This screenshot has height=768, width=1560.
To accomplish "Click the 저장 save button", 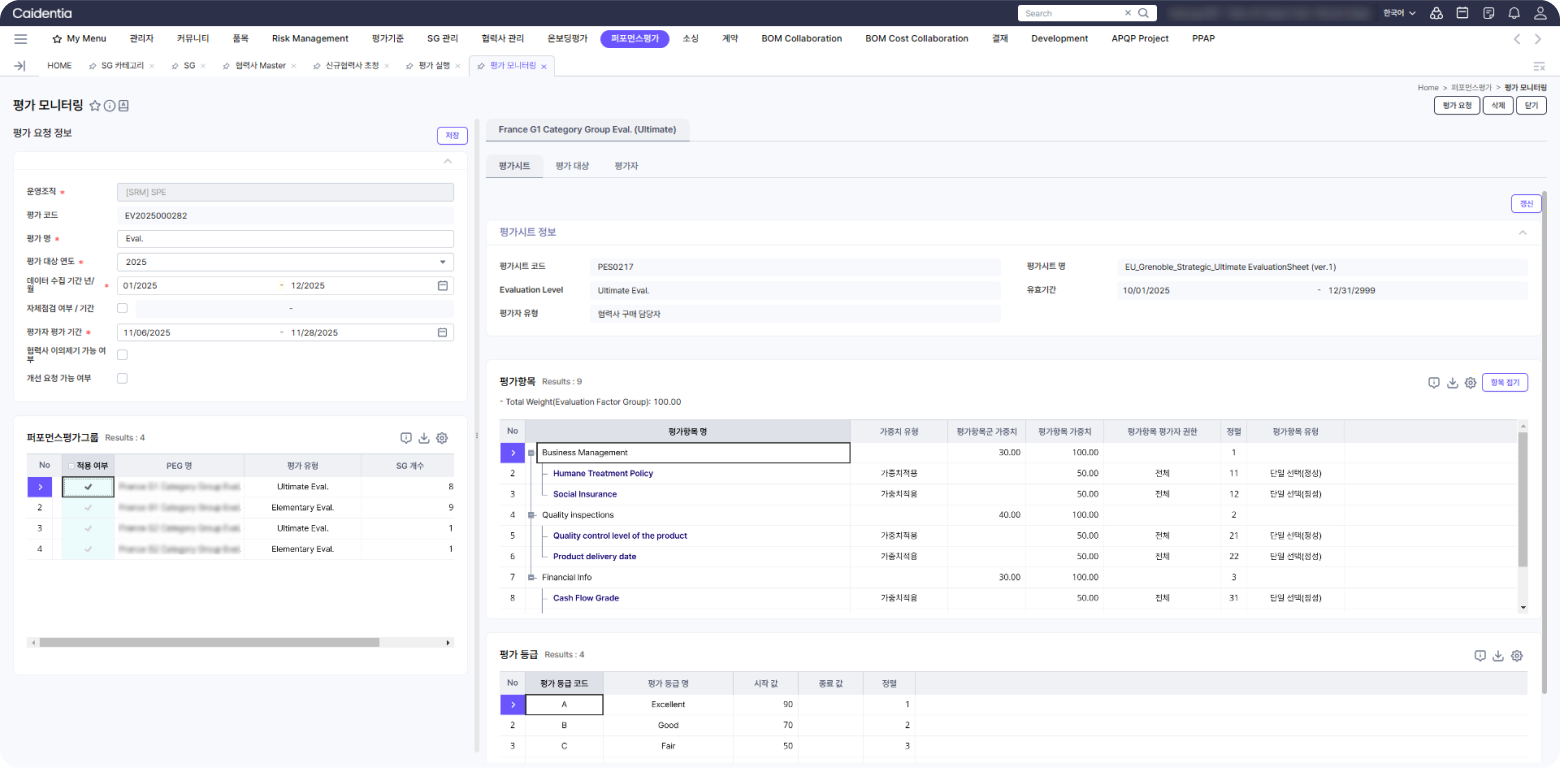I will coord(452,136).
